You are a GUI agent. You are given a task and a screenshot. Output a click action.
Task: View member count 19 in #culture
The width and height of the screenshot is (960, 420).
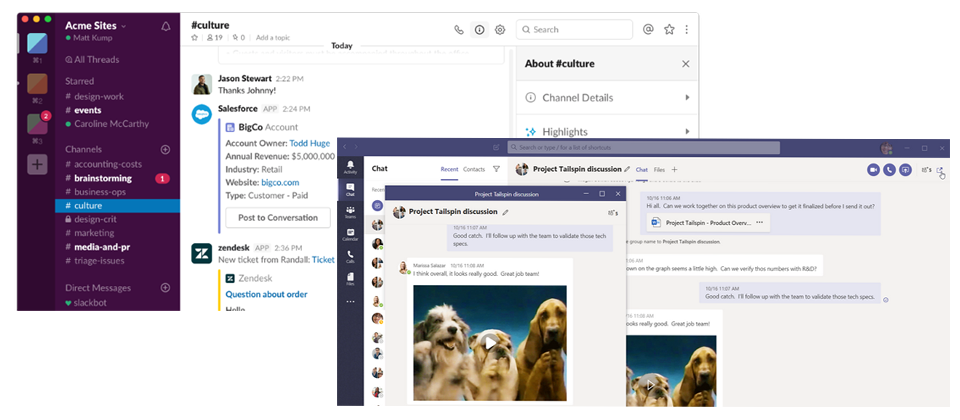[215, 37]
